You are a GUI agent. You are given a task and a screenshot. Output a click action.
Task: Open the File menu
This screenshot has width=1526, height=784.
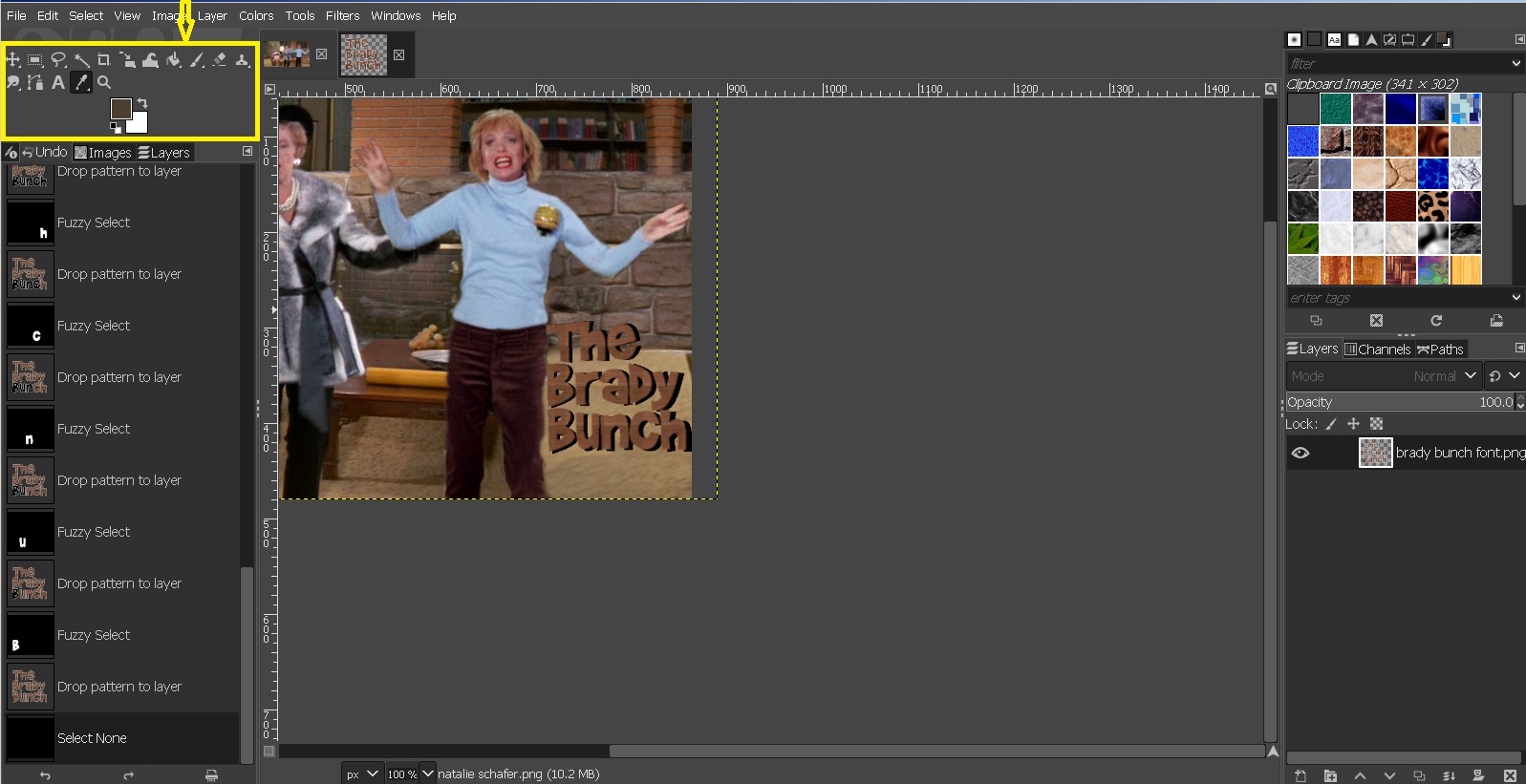click(16, 15)
